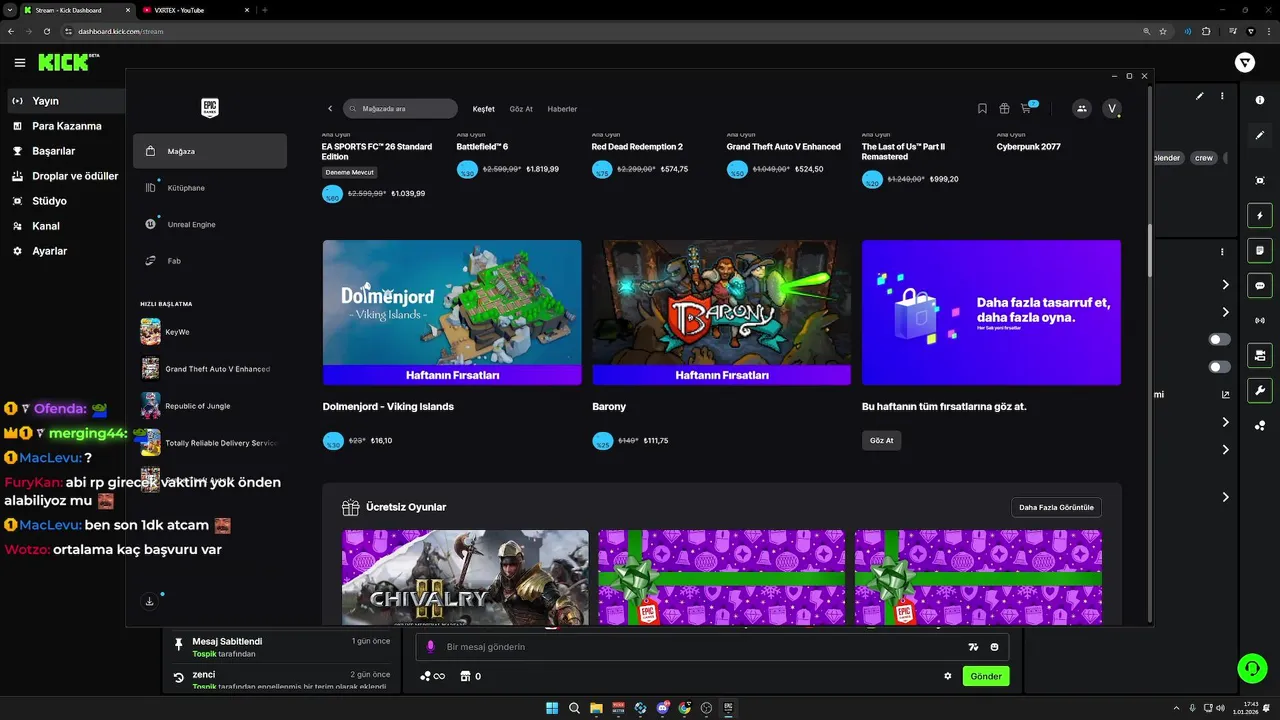This screenshot has width=1280, height=720.
Task: Toggle the lightning bolt panel icon
Action: [1260, 215]
